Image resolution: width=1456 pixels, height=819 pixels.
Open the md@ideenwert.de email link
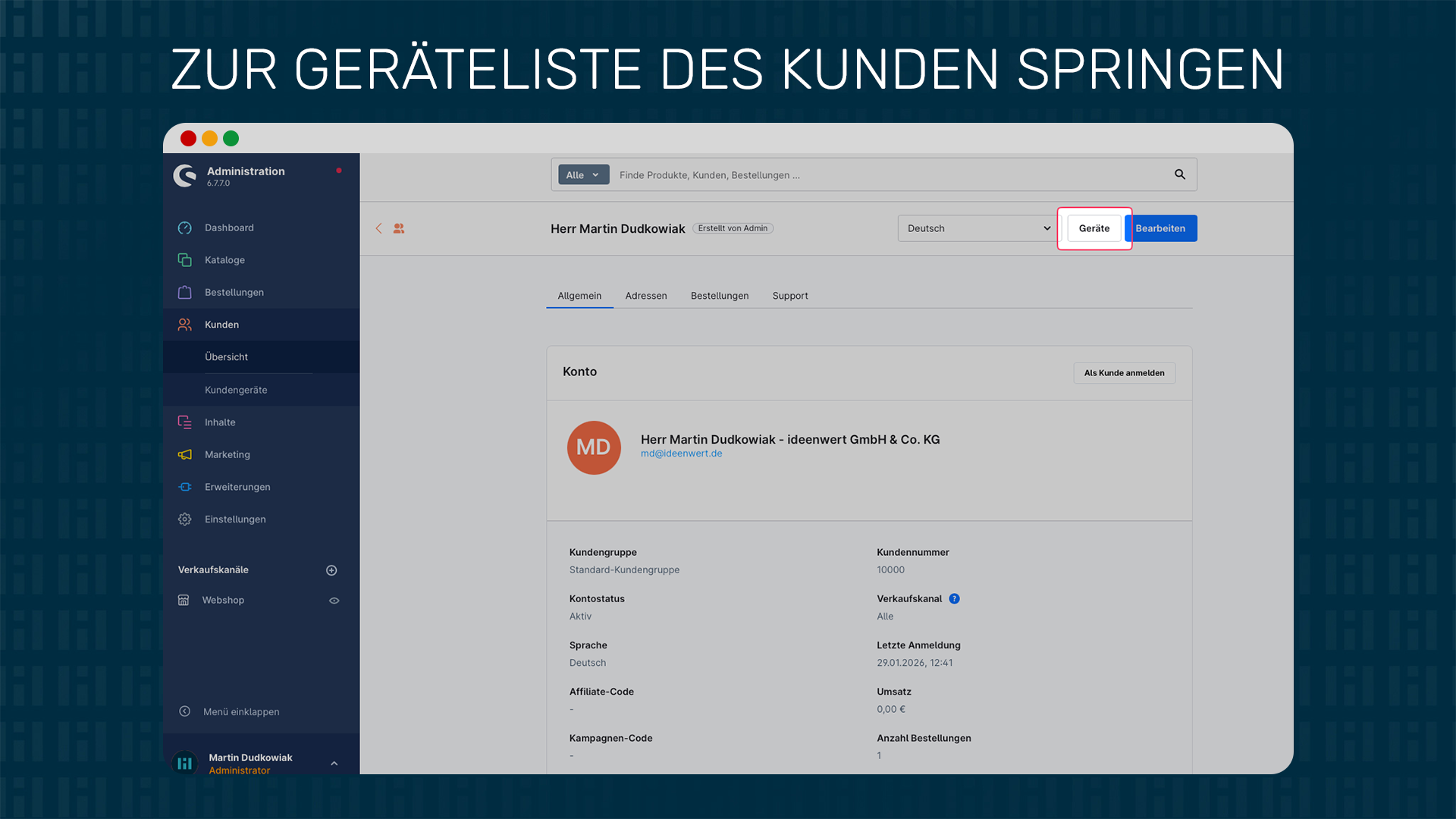click(x=681, y=453)
